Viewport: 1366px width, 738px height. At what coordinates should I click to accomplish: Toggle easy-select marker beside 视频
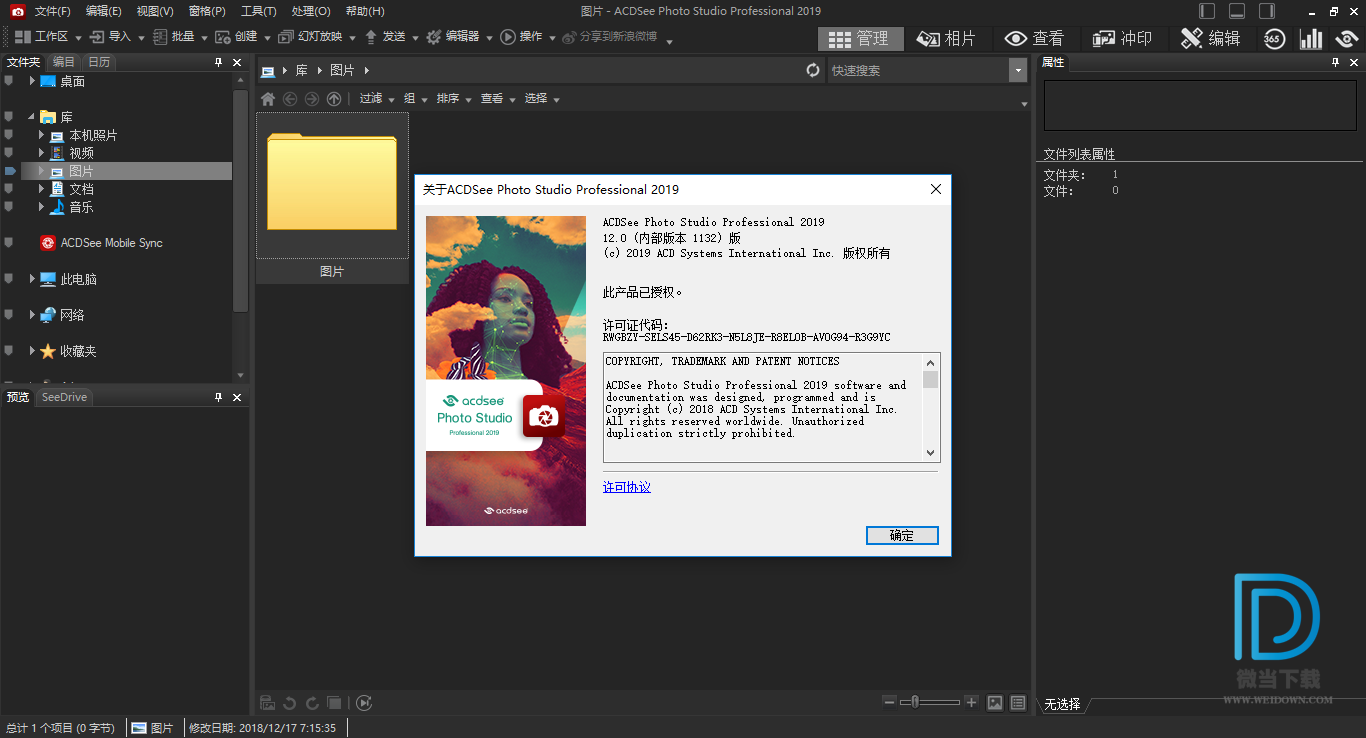[9, 153]
